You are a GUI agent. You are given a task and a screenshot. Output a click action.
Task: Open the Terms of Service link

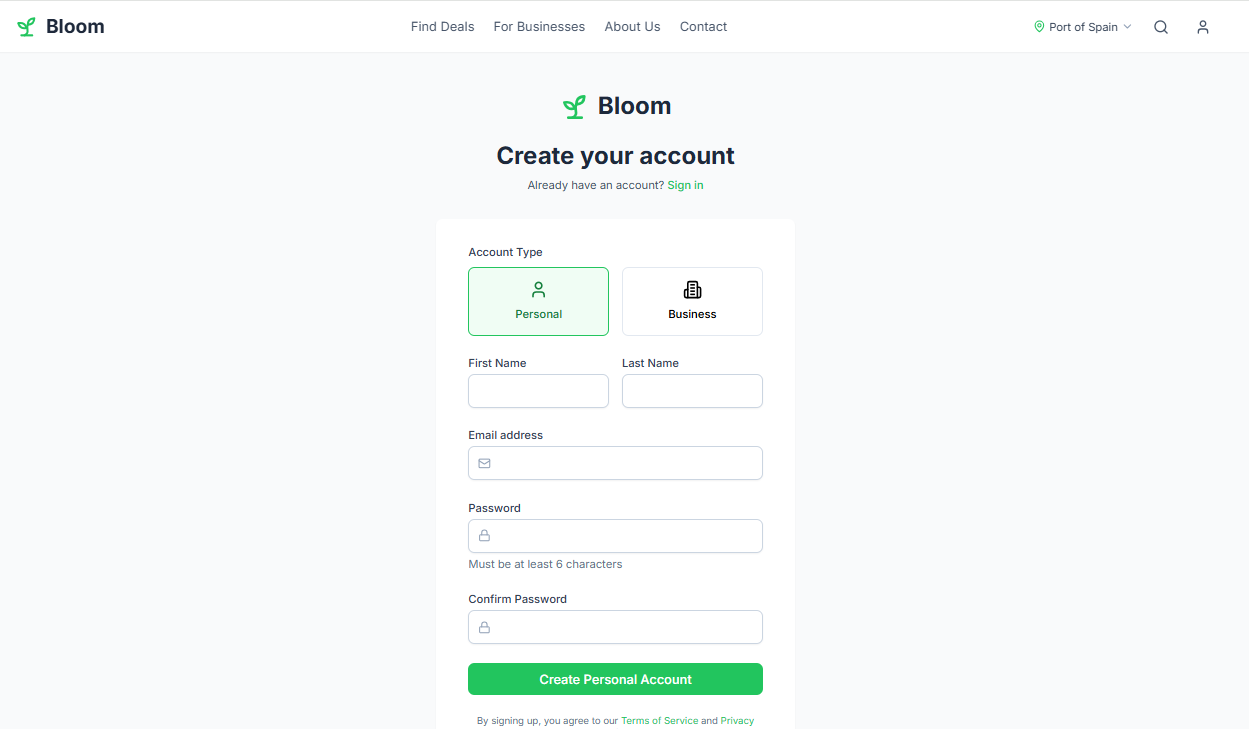click(x=659, y=720)
